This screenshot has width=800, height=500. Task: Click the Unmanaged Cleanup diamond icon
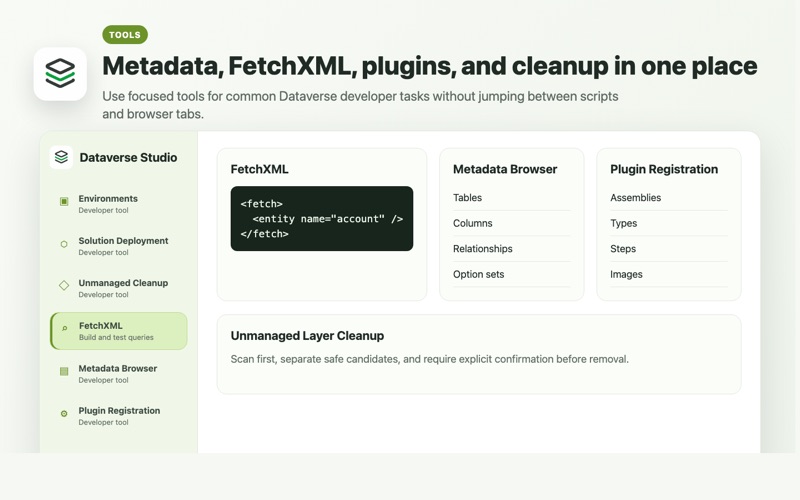click(x=64, y=286)
